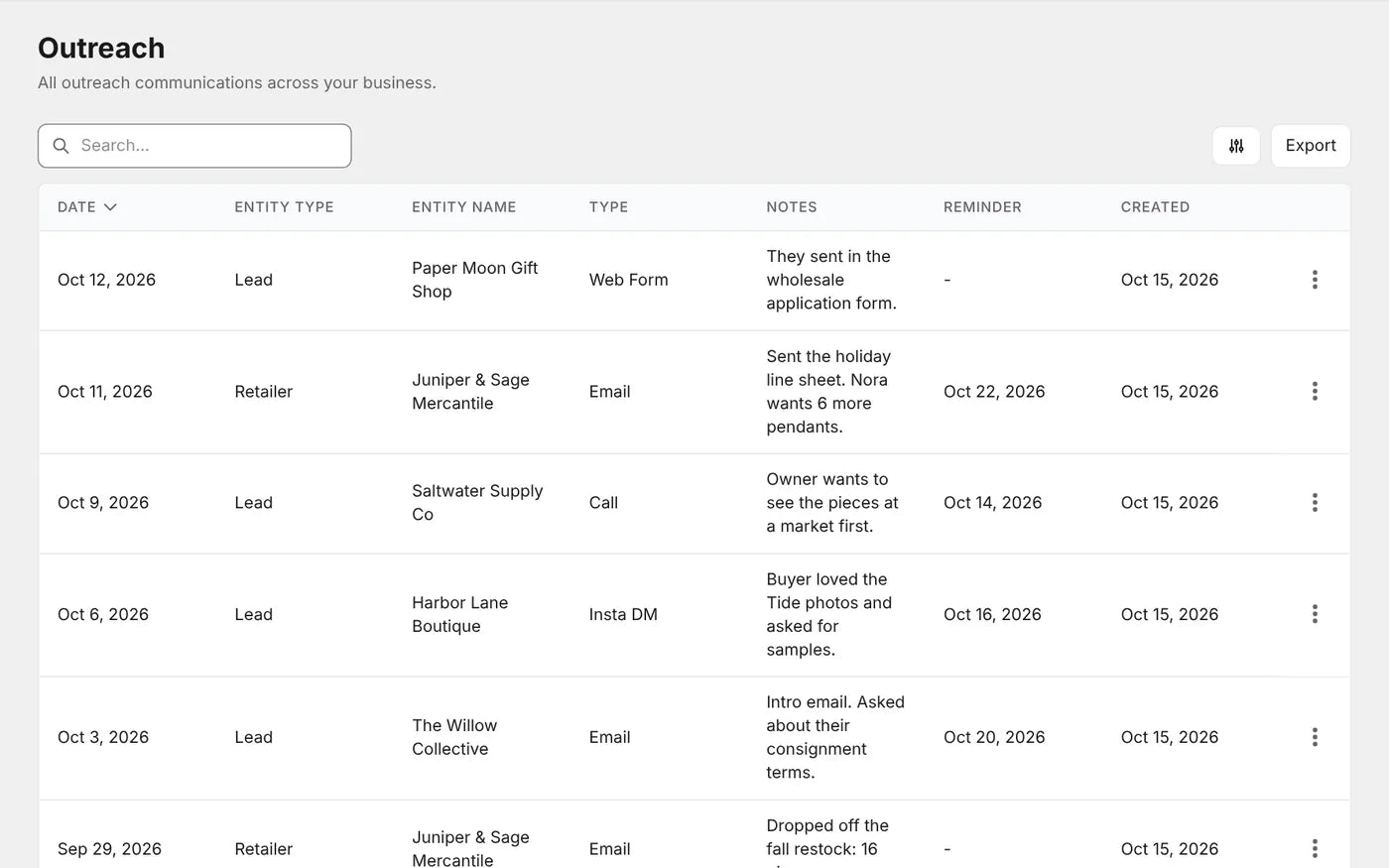Open actions menu for the Oct 11 Juniper & Sage row

pos(1315,392)
